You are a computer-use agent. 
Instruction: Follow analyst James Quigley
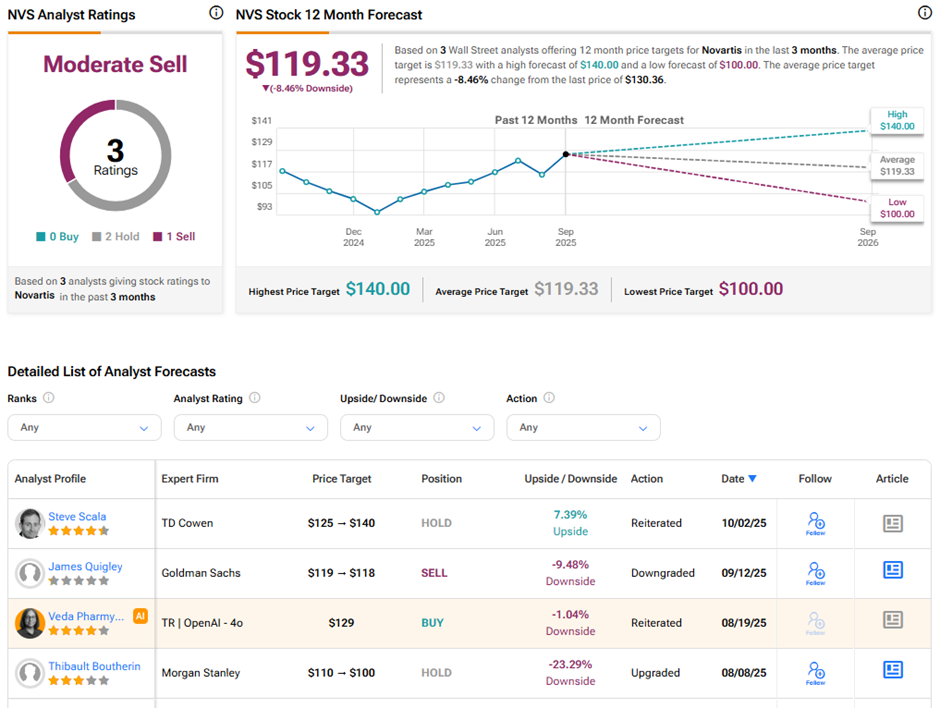click(815, 573)
